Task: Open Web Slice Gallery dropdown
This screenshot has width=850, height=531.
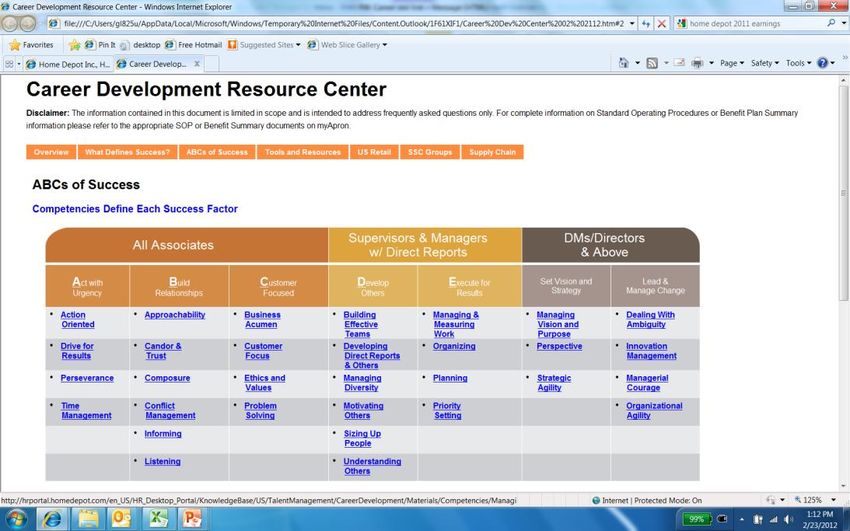Action: (x=347, y=45)
